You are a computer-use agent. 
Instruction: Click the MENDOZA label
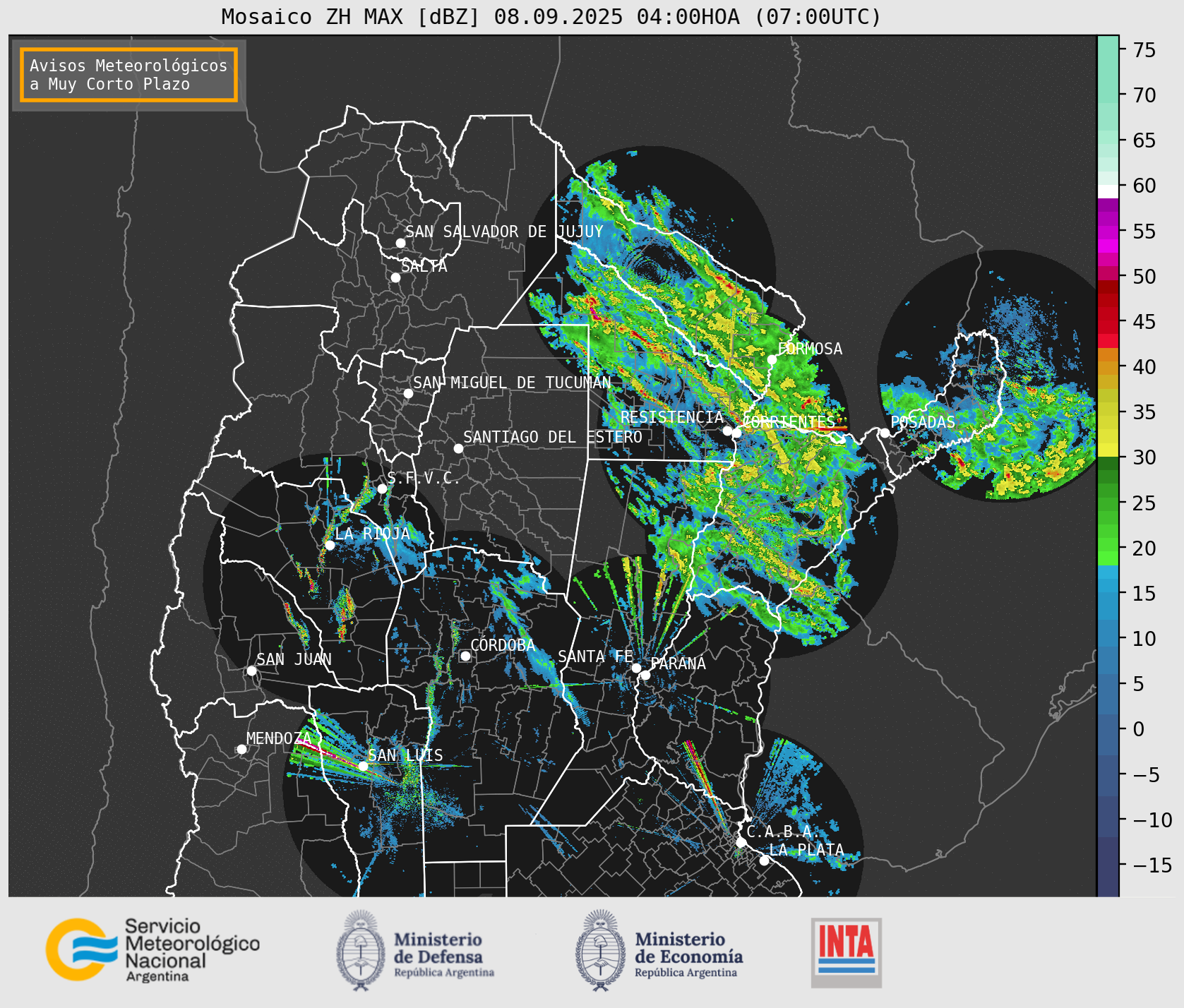pyautogui.click(x=279, y=738)
